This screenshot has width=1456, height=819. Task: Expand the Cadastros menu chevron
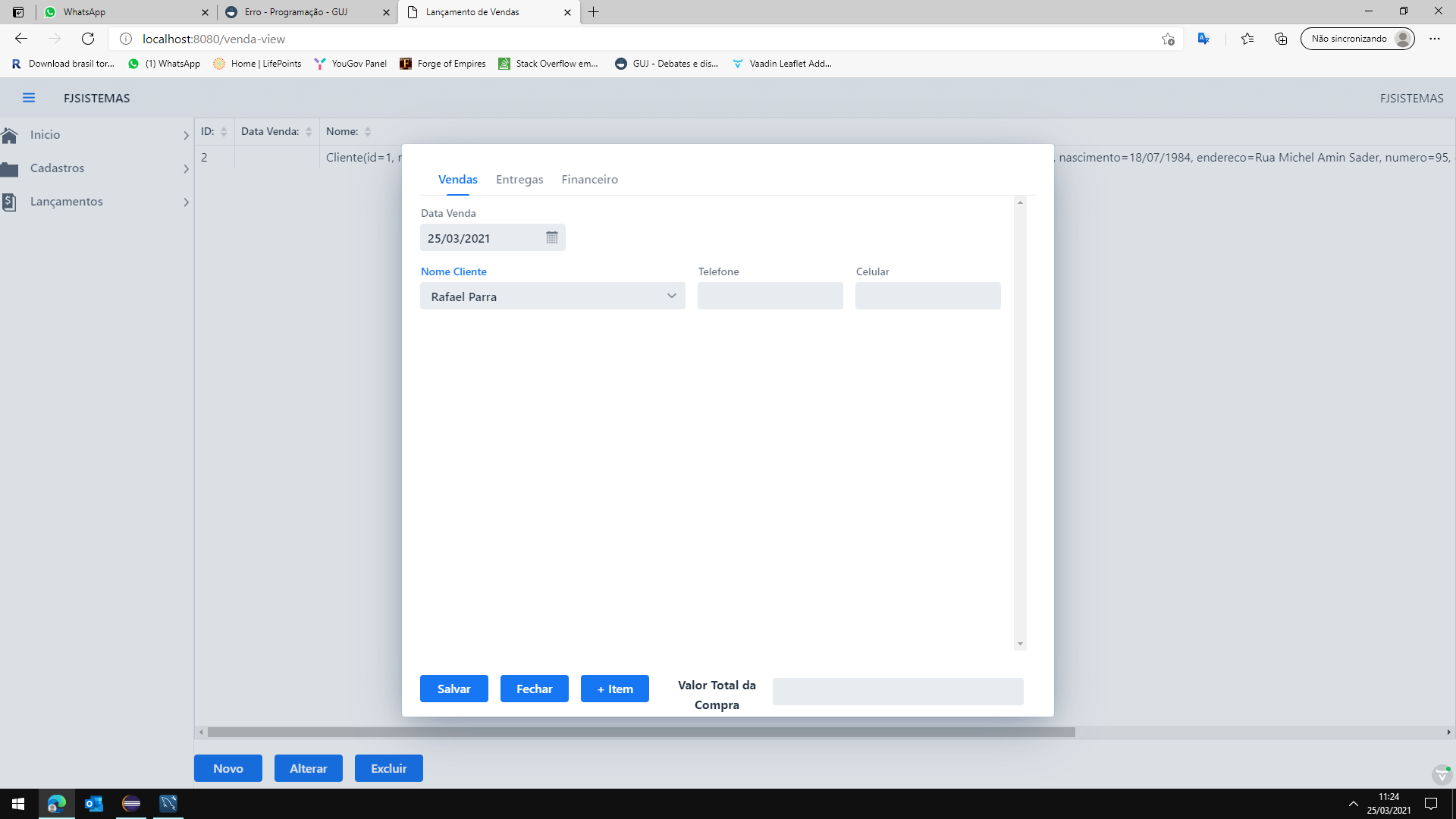[186, 168]
